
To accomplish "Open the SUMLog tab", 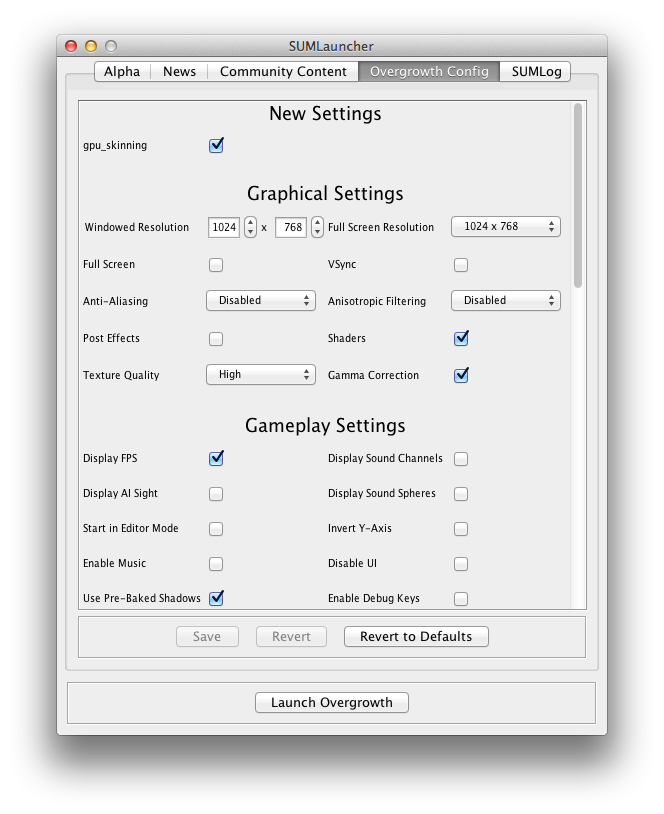I will [536, 72].
